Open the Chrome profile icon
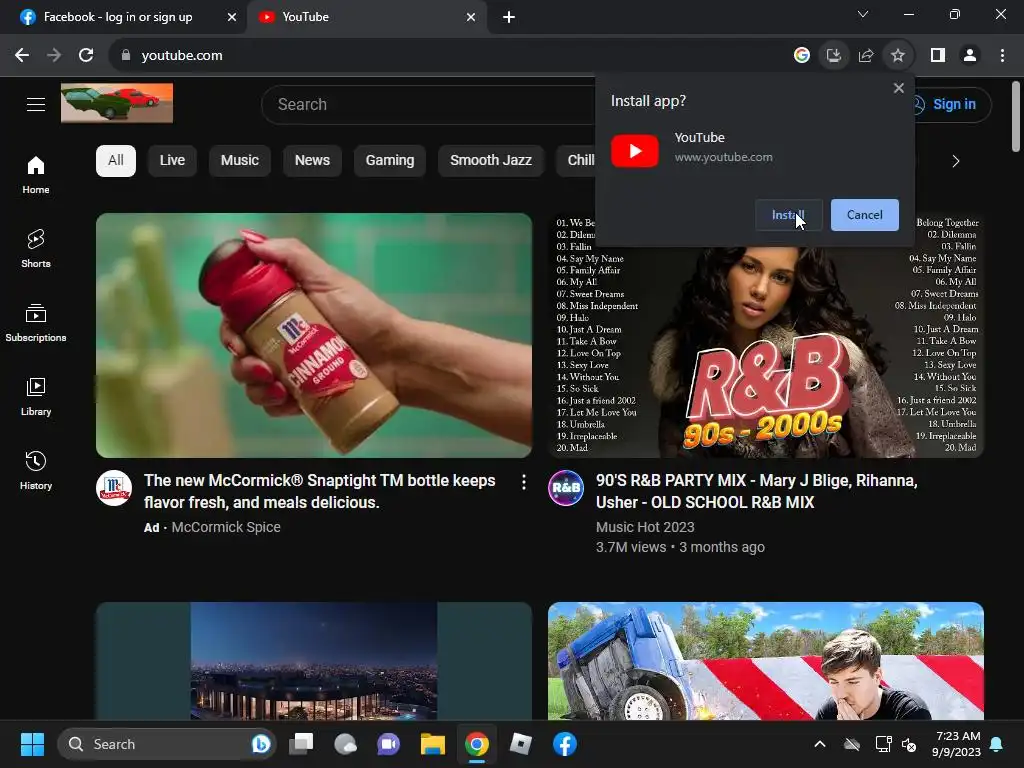 [x=970, y=56]
